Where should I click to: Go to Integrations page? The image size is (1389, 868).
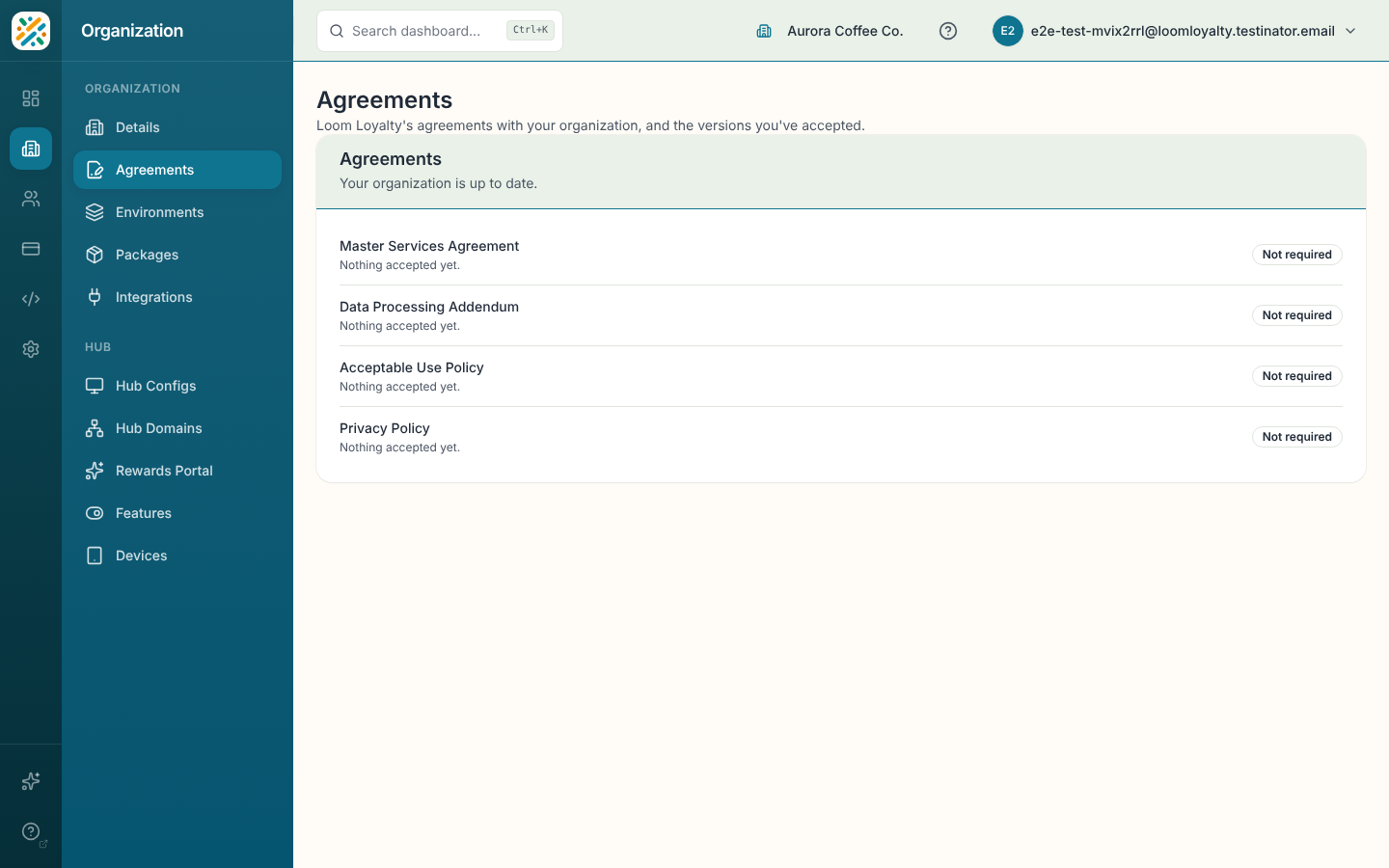[x=177, y=297]
